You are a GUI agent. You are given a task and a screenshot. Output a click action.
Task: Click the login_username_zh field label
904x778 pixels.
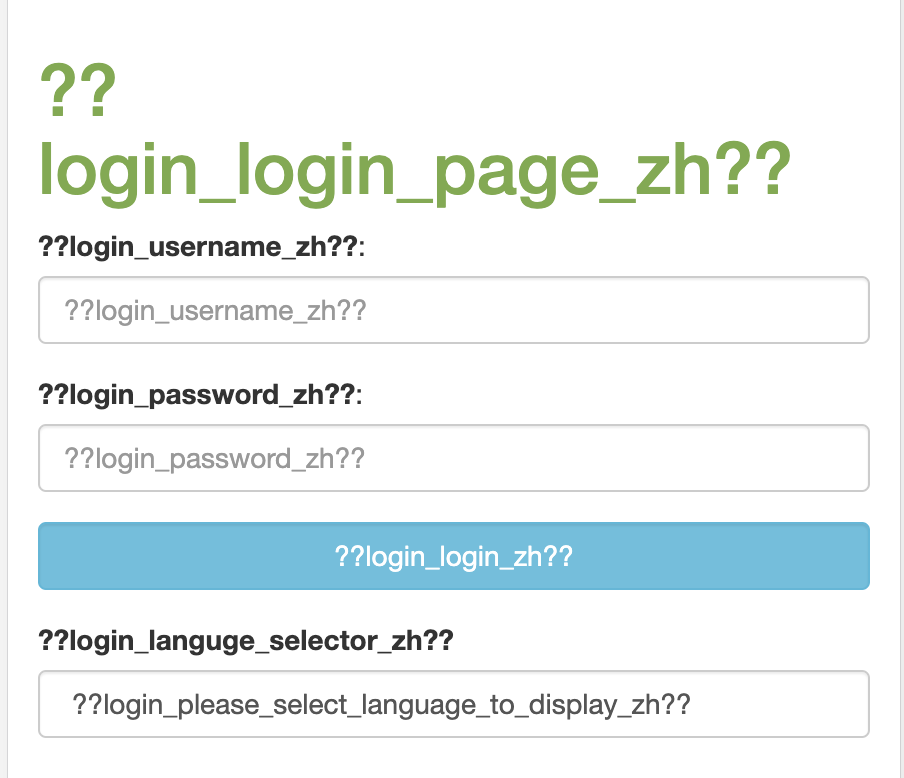(x=202, y=246)
